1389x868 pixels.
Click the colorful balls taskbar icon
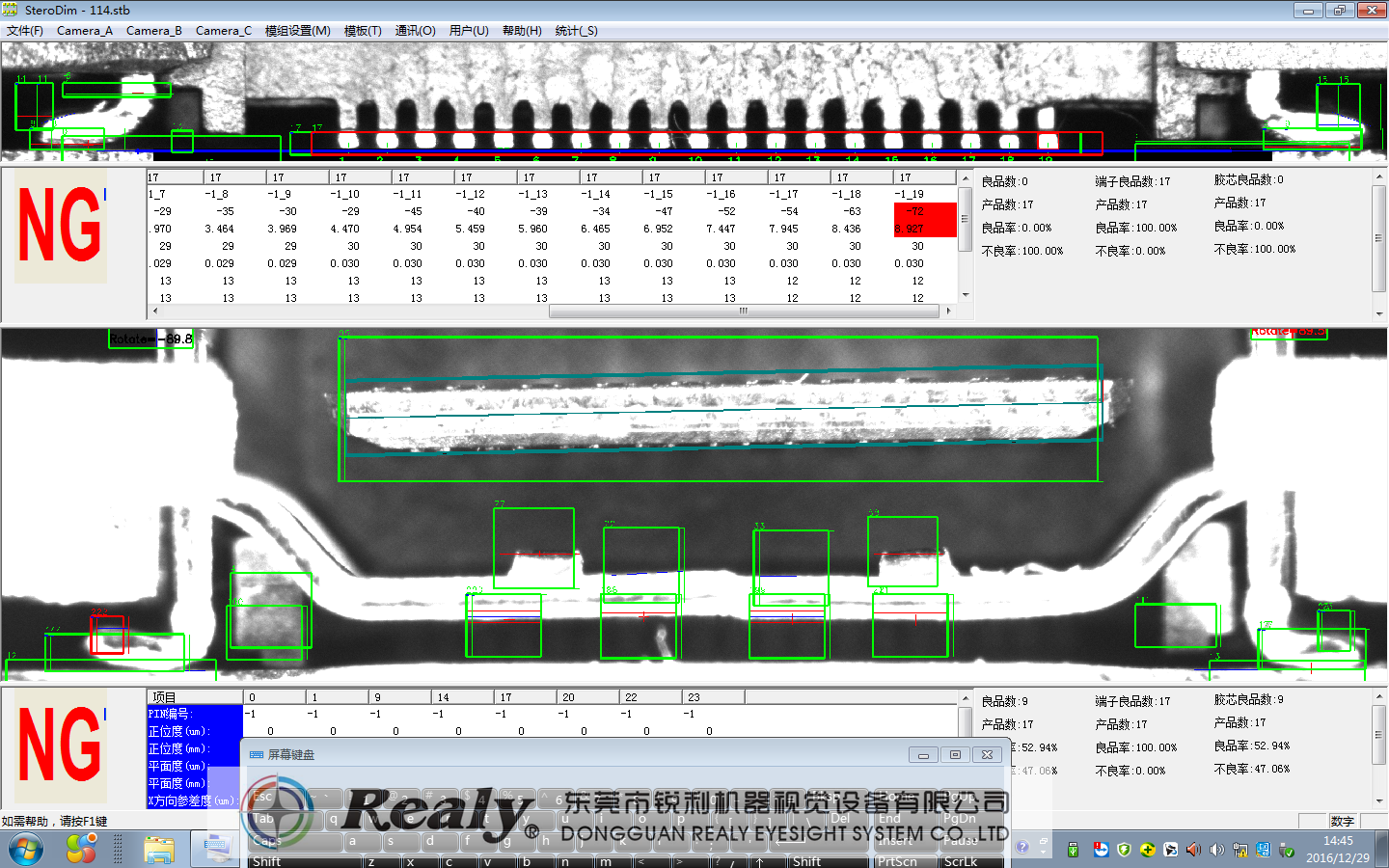click(x=82, y=850)
